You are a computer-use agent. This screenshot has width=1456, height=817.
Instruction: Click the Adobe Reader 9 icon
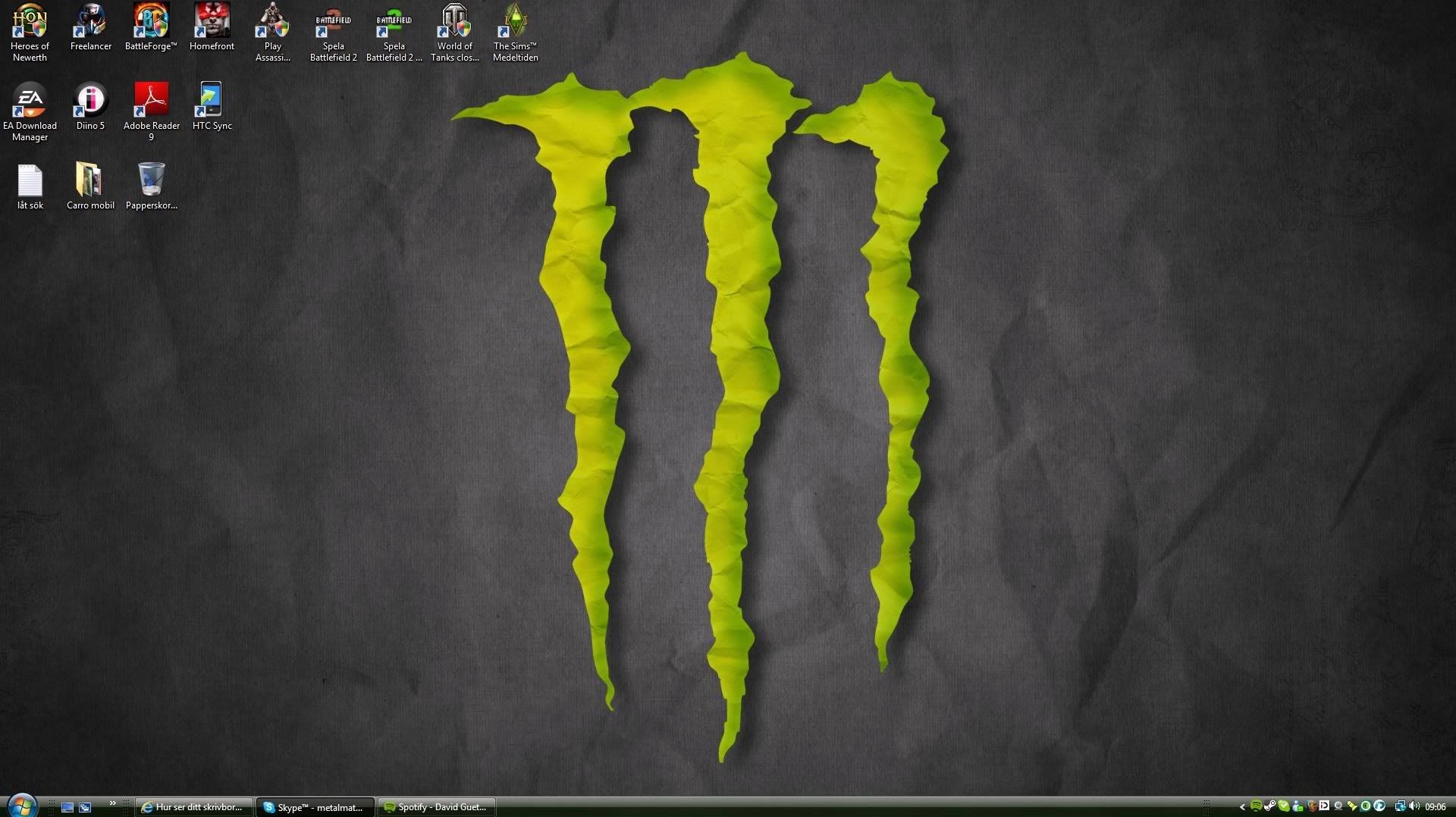coord(151,112)
